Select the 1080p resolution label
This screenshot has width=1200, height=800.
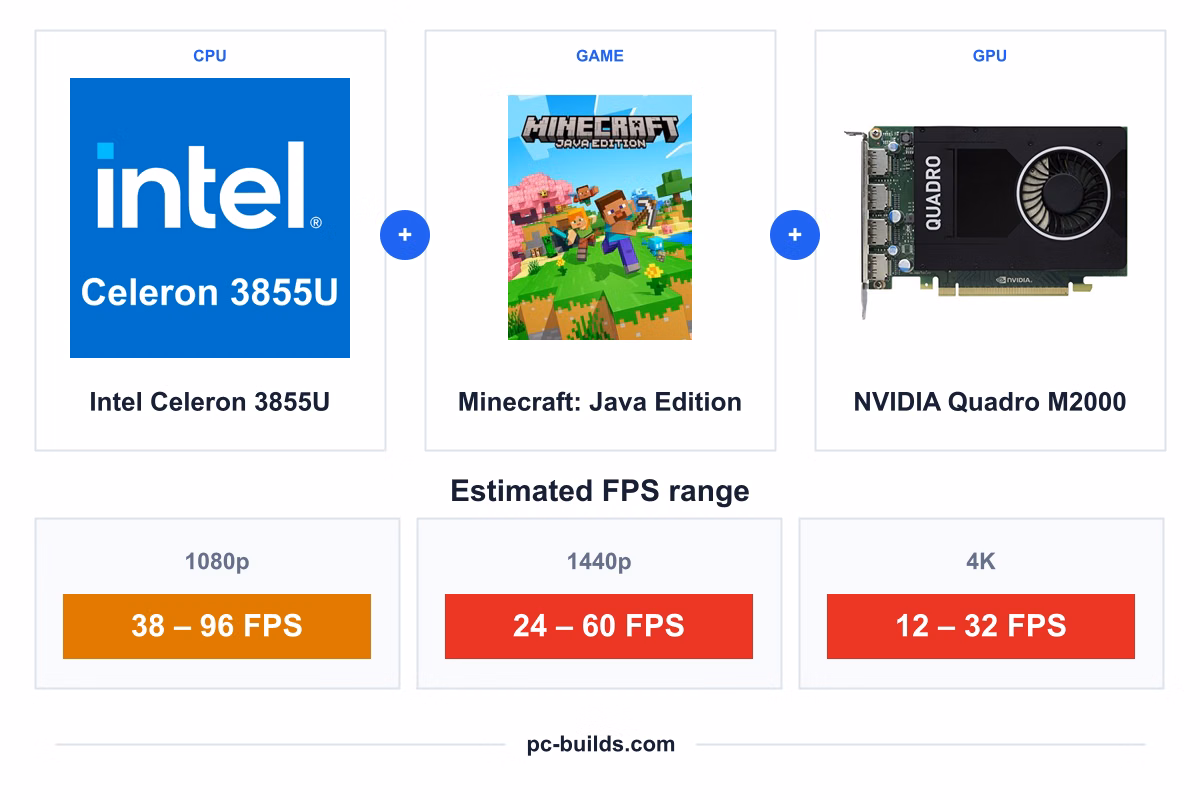(x=217, y=562)
